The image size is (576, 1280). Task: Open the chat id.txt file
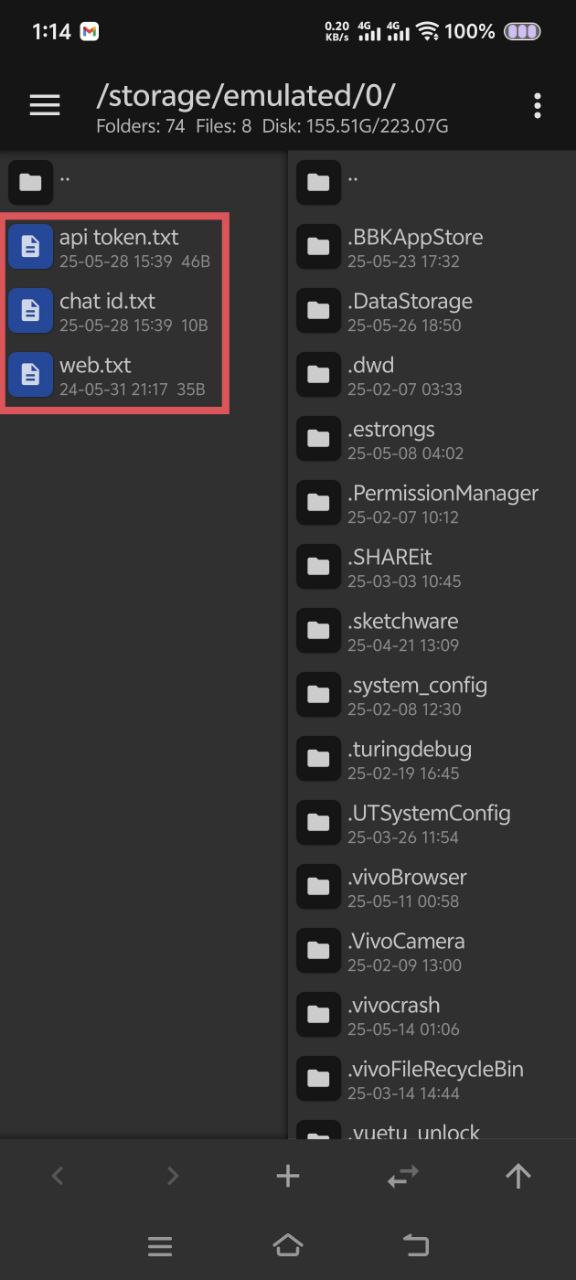(144, 310)
